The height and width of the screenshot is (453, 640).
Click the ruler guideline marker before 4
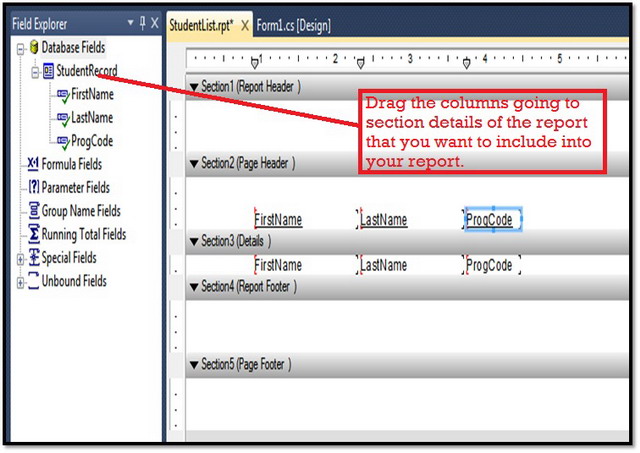tap(467, 63)
